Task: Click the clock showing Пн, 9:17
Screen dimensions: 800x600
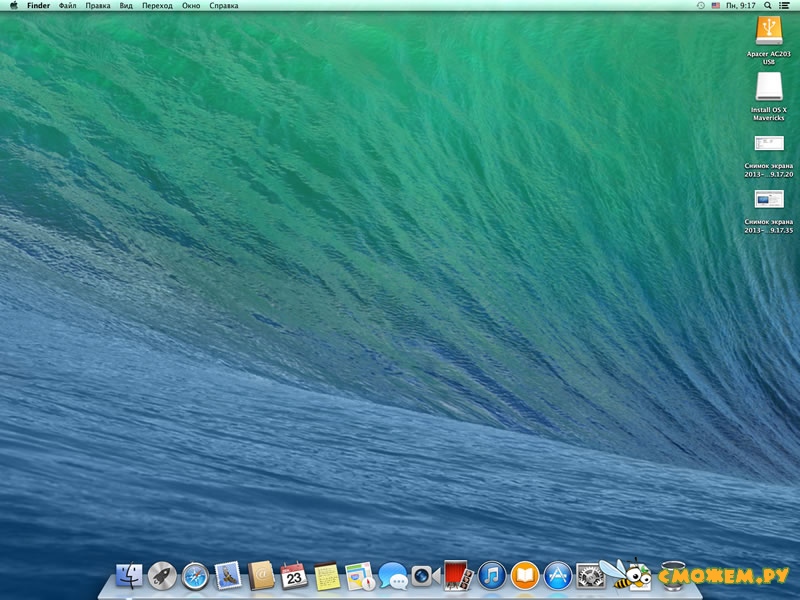Action: point(740,6)
